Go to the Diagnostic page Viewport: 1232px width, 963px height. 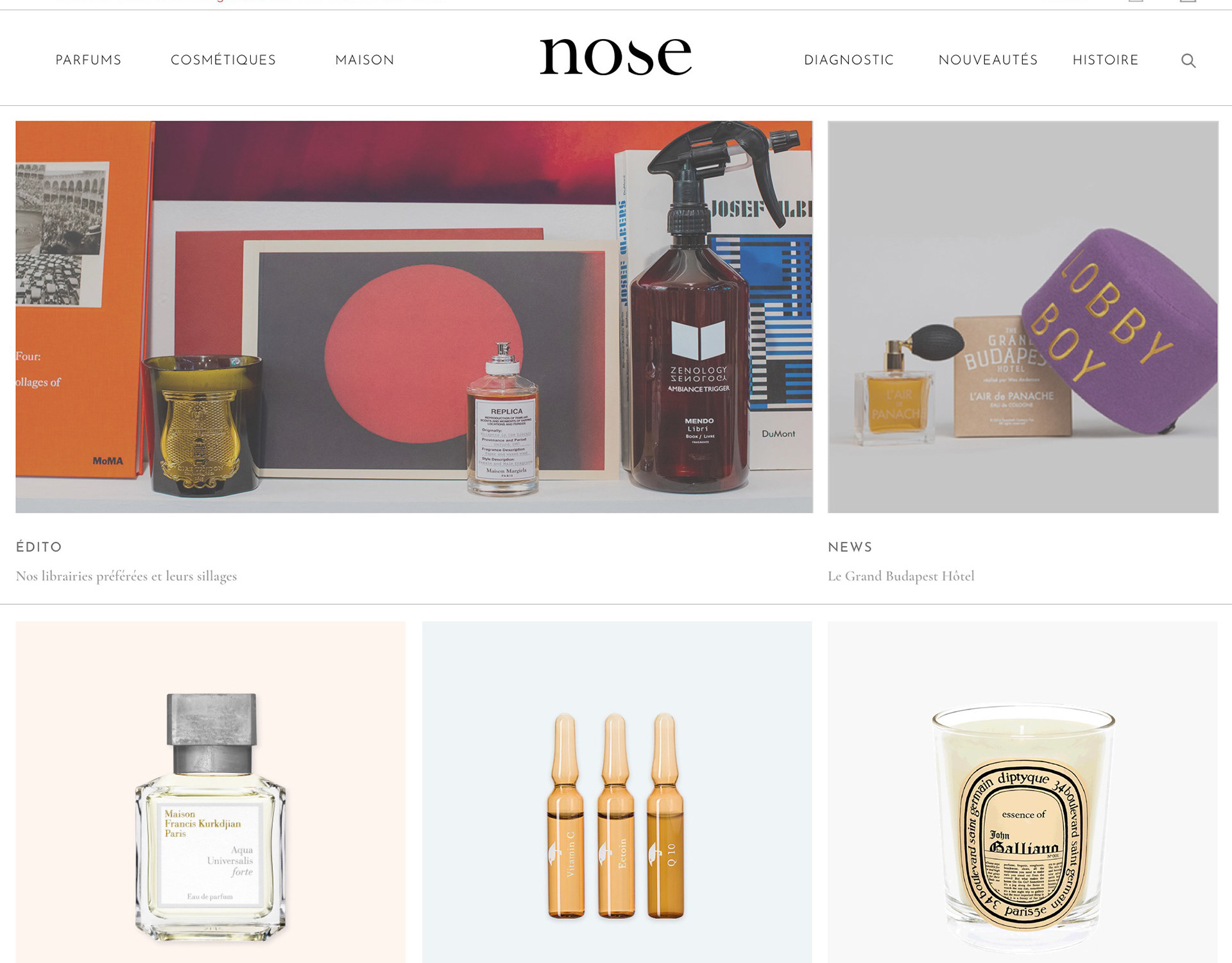(x=849, y=60)
